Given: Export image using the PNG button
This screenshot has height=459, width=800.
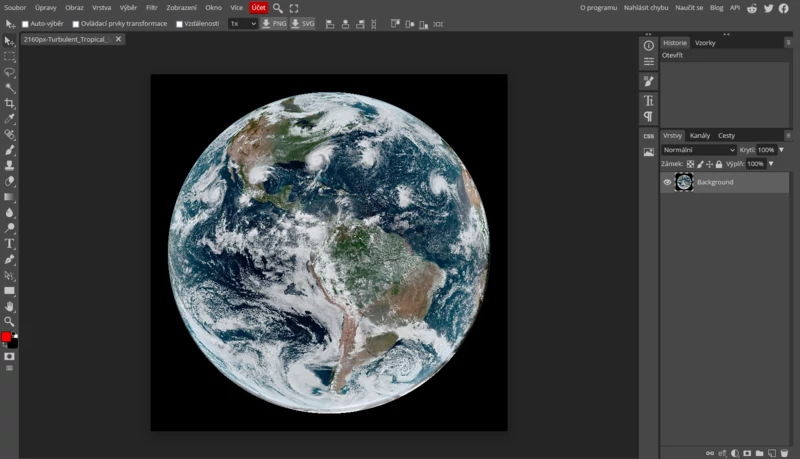Looking at the screenshot, I should point(273,23).
